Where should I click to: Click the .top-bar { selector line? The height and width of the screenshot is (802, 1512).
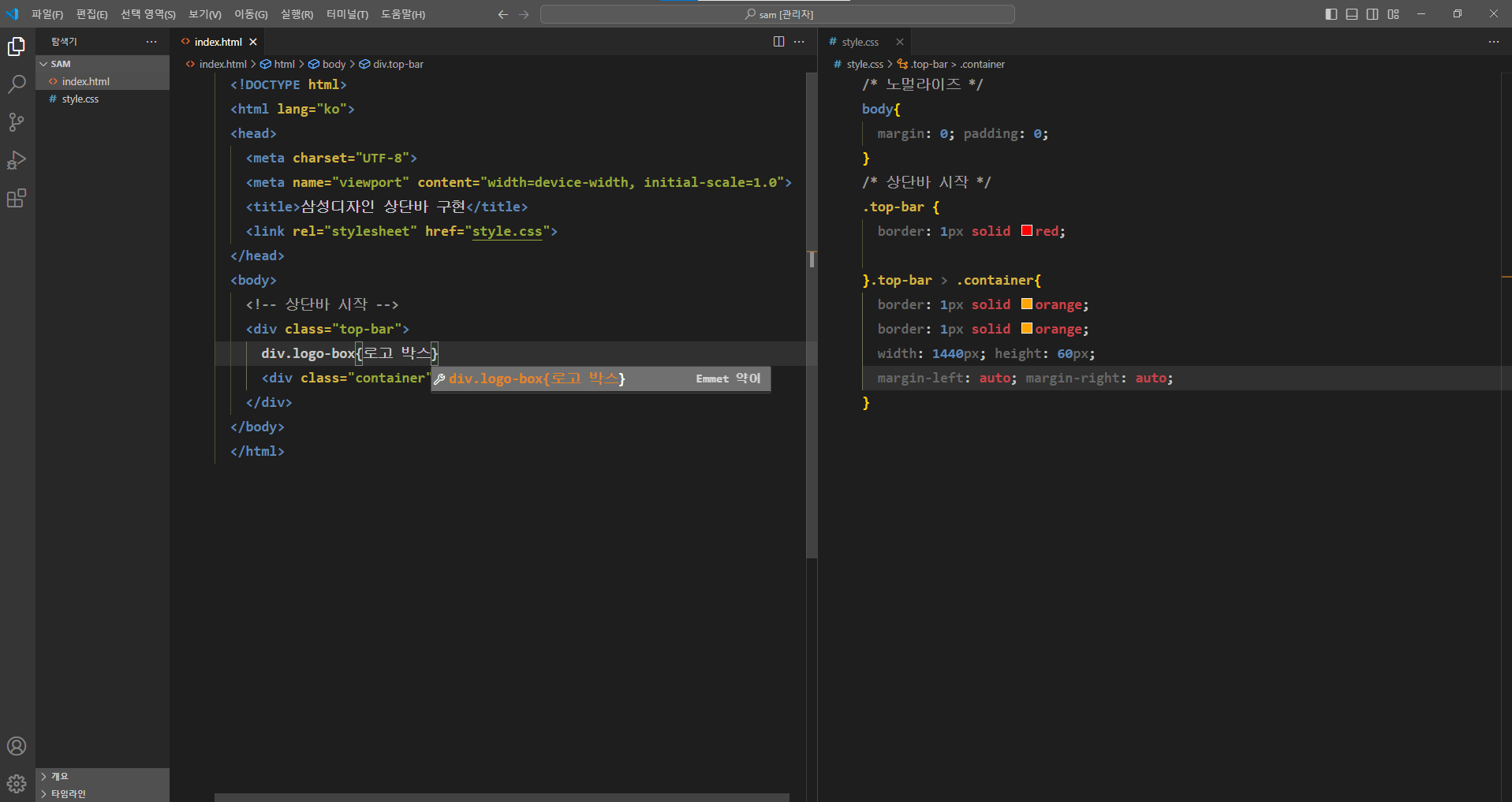coord(902,207)
